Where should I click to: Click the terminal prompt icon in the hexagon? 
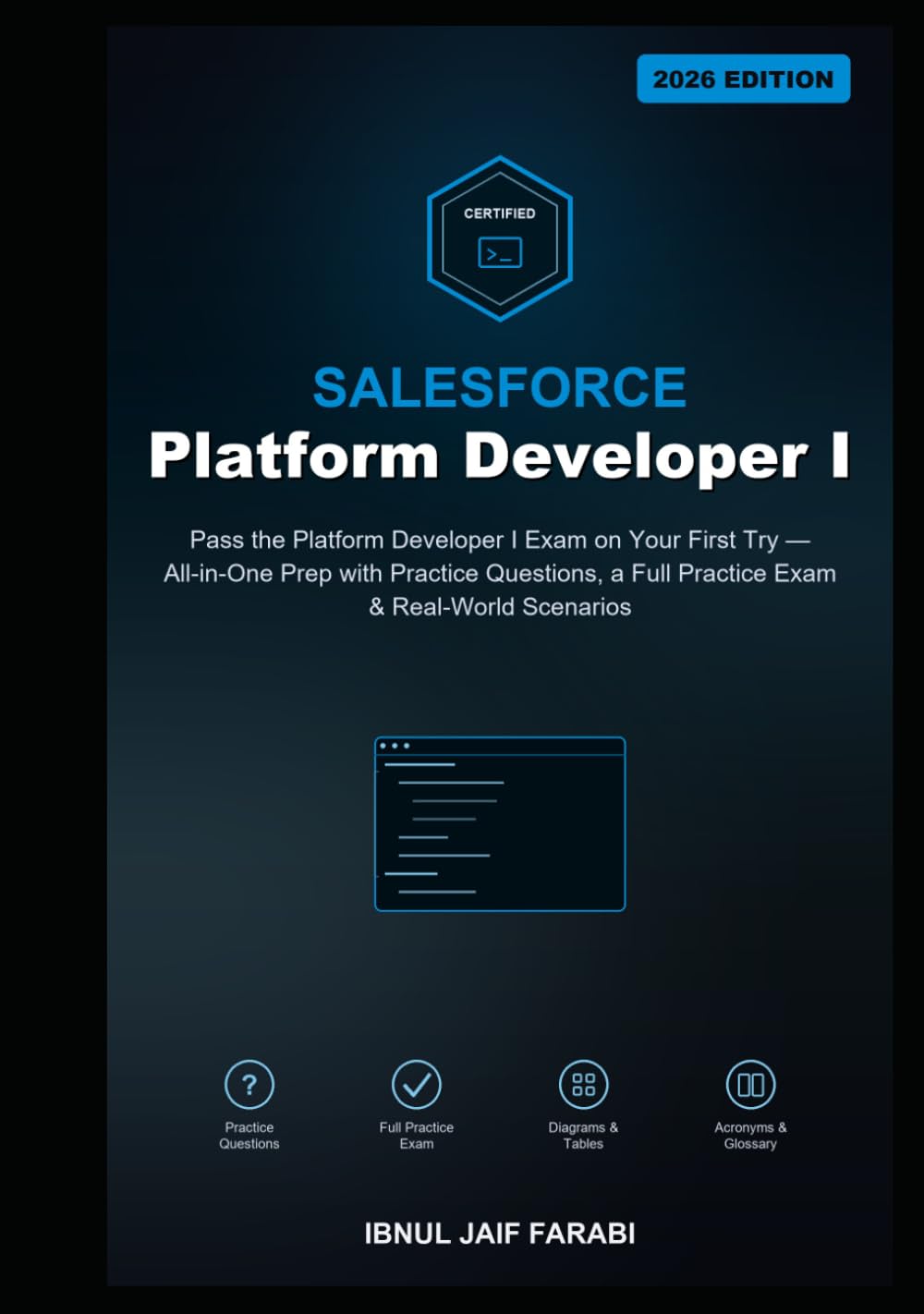click(500, 252)
